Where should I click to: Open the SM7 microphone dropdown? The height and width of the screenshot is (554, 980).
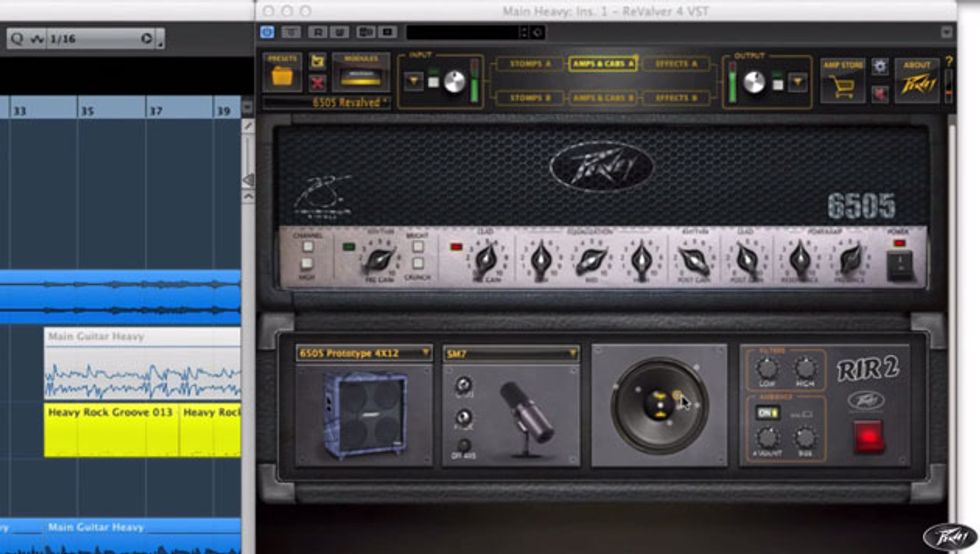point(511,353)
